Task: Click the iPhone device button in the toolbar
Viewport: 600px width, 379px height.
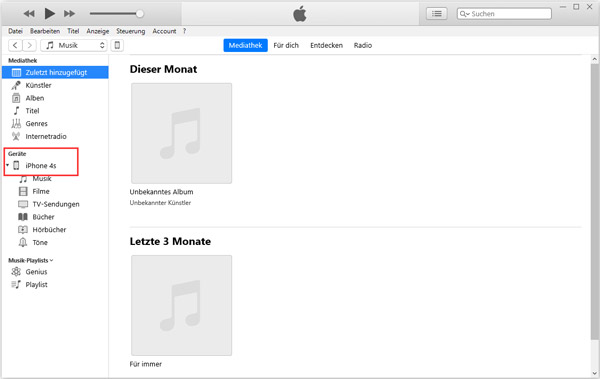Action: click(x=117, y=45)
